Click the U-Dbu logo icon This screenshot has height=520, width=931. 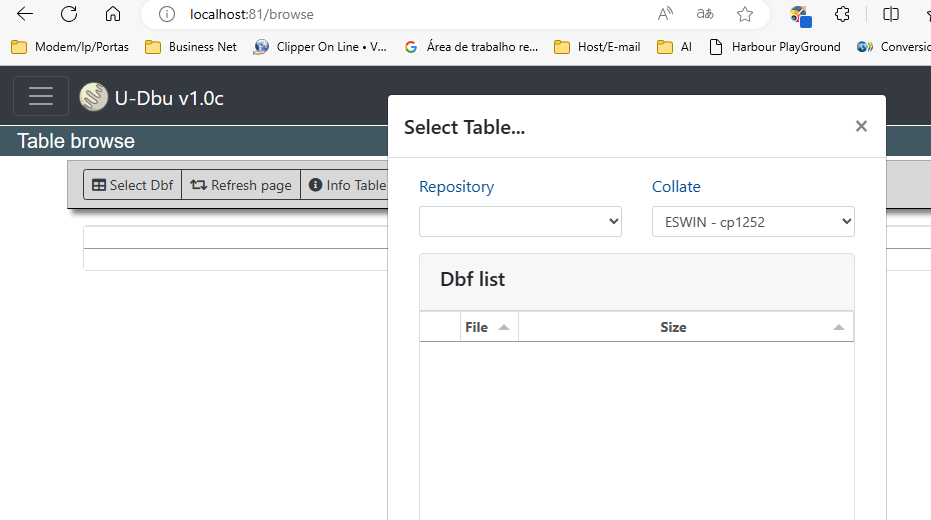click(x=94, y=97)
